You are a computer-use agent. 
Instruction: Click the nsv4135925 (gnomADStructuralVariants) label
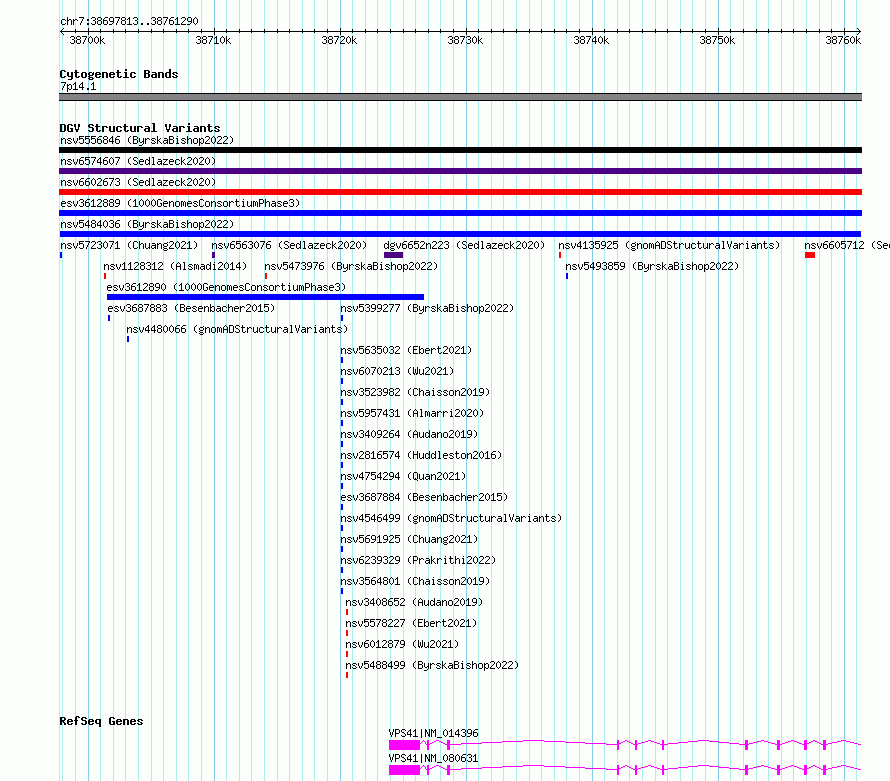(x=669, y=245)
